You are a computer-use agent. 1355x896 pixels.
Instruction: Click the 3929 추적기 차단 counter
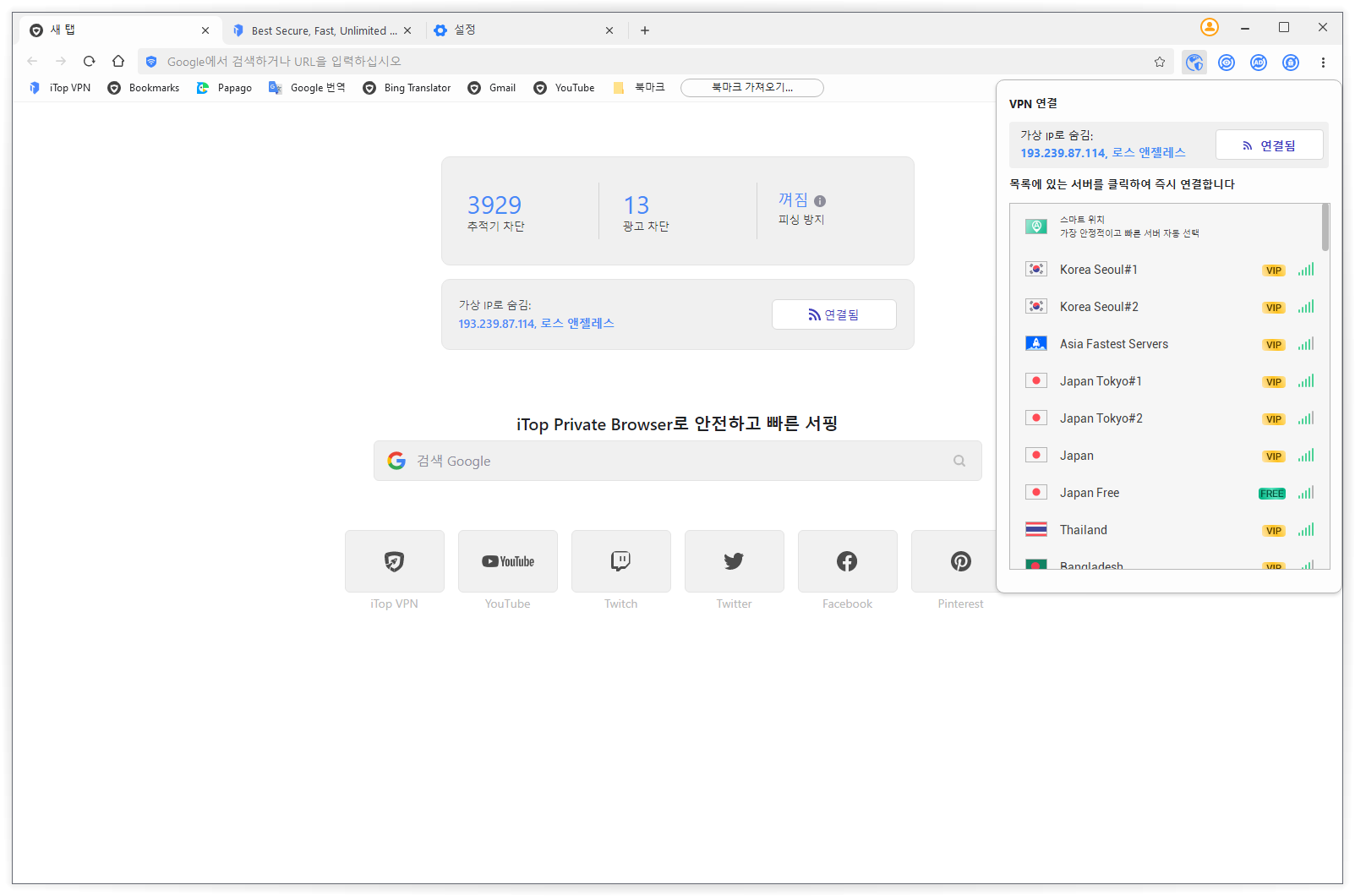496,213
